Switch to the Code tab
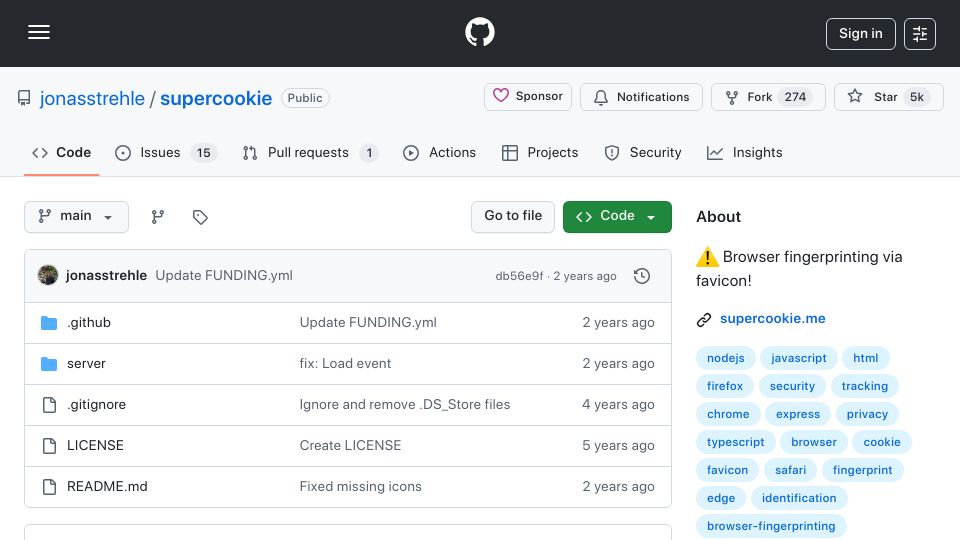 [61, 152]
